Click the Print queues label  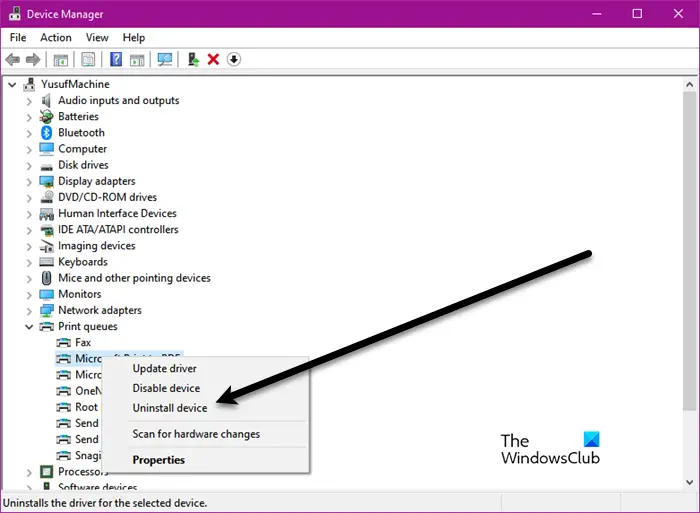coord(88,326)
